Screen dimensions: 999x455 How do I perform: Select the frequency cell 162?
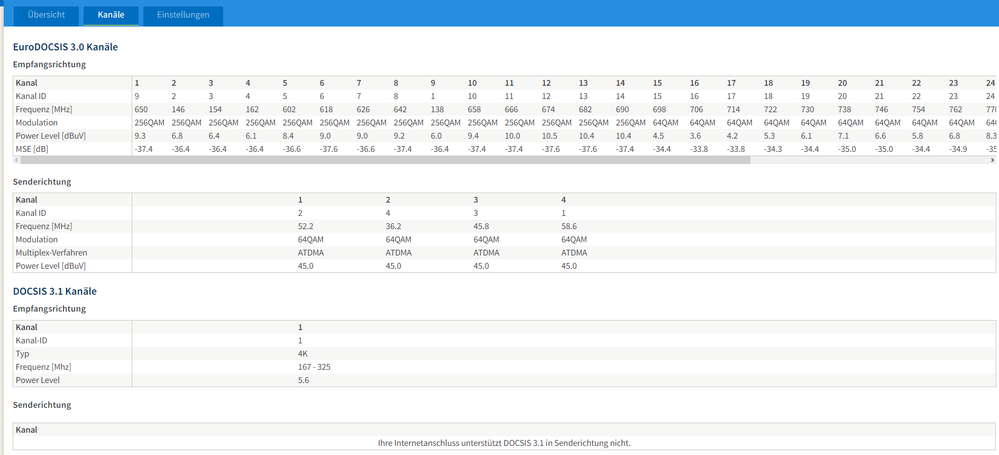[x=252, y=110]
